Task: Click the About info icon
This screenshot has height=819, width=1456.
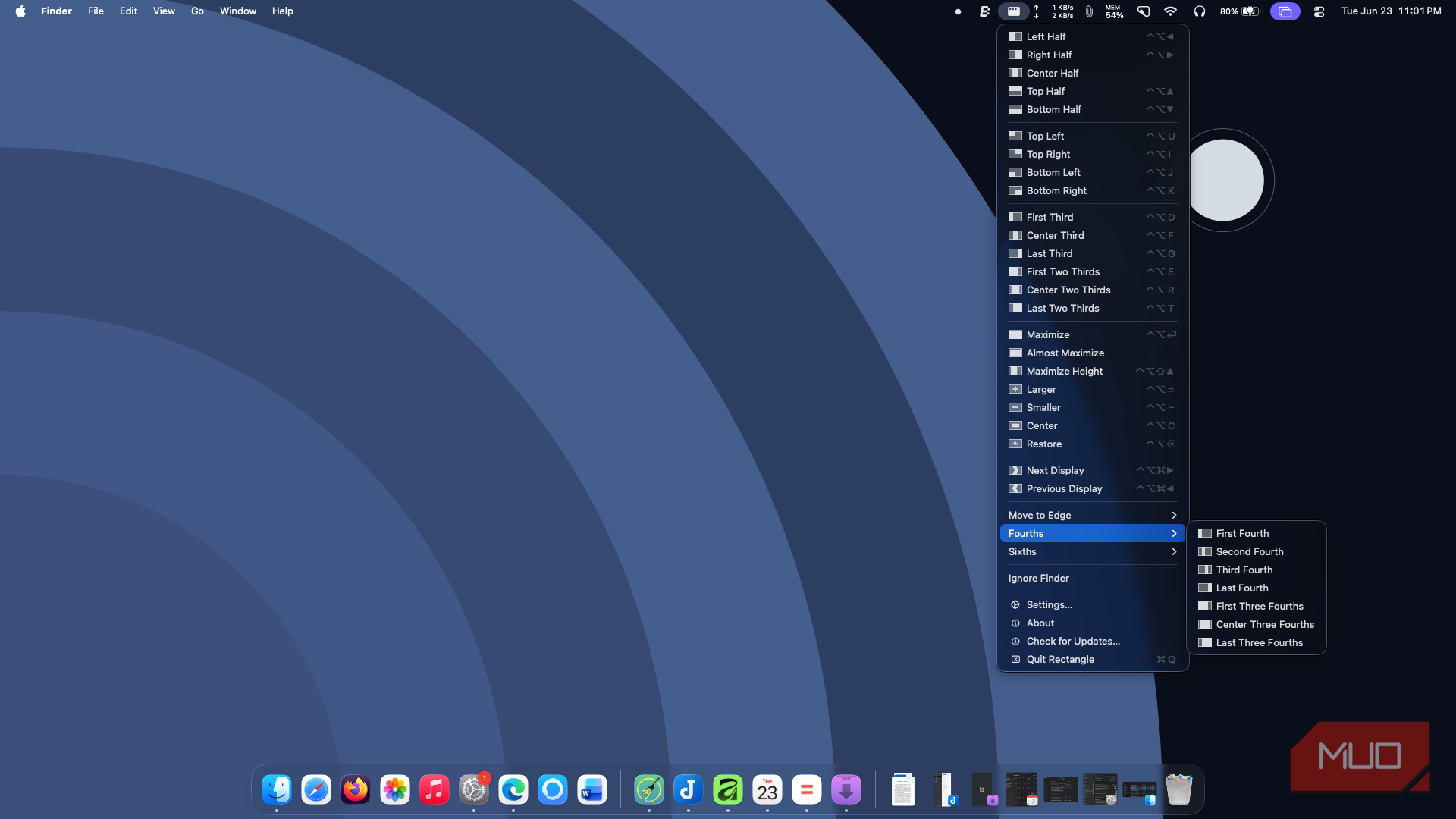Action: (1015, 623)
